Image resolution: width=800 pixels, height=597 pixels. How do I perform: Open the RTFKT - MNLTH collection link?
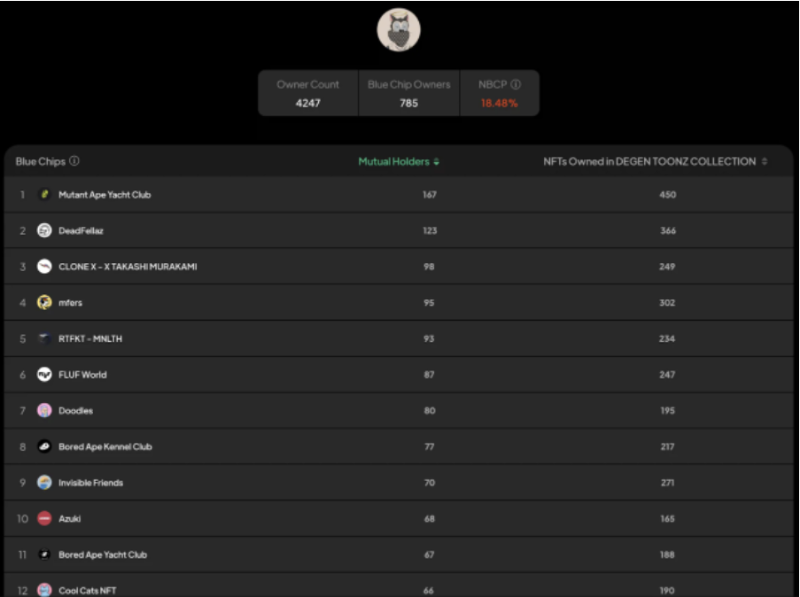click(x=90, y=339)
